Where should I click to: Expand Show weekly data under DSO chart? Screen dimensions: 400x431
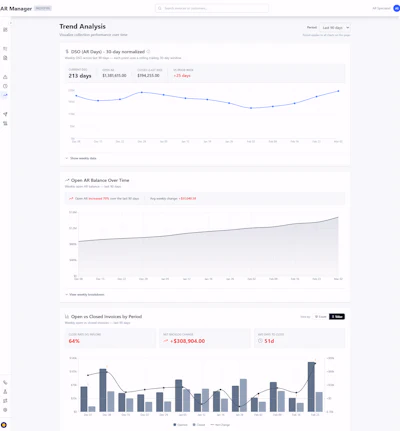(x=81, y=158)
